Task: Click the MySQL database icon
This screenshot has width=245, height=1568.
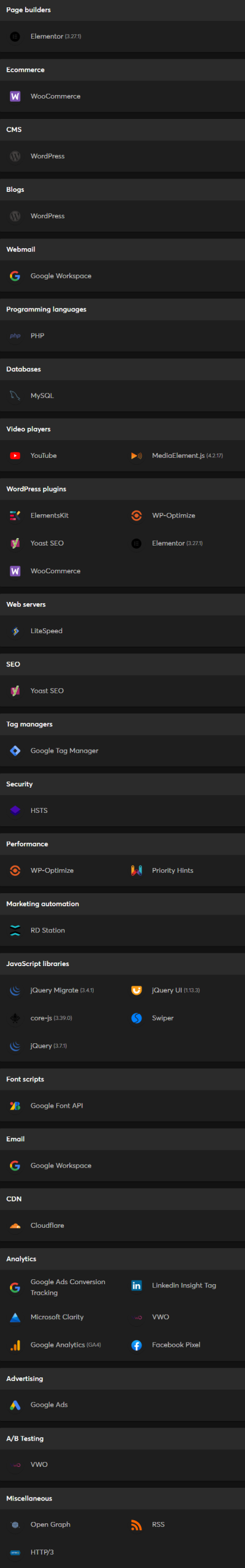Action: (15, 395)
